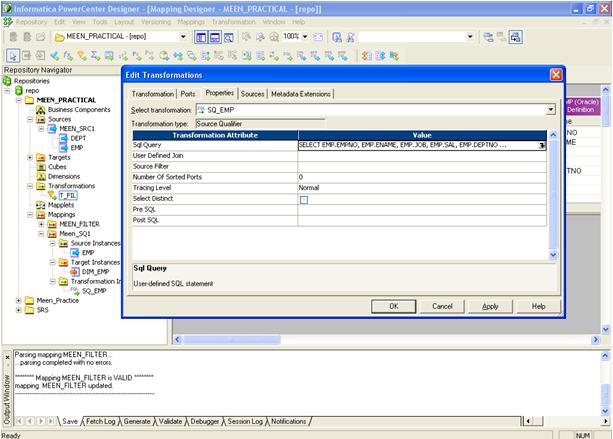Click the Cancel button in dialog
613x439 pixels.
tap(442, 305)
